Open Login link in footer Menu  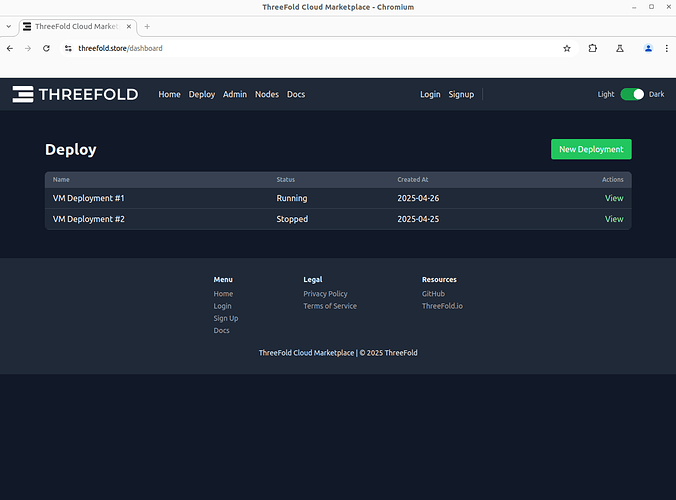222,306
